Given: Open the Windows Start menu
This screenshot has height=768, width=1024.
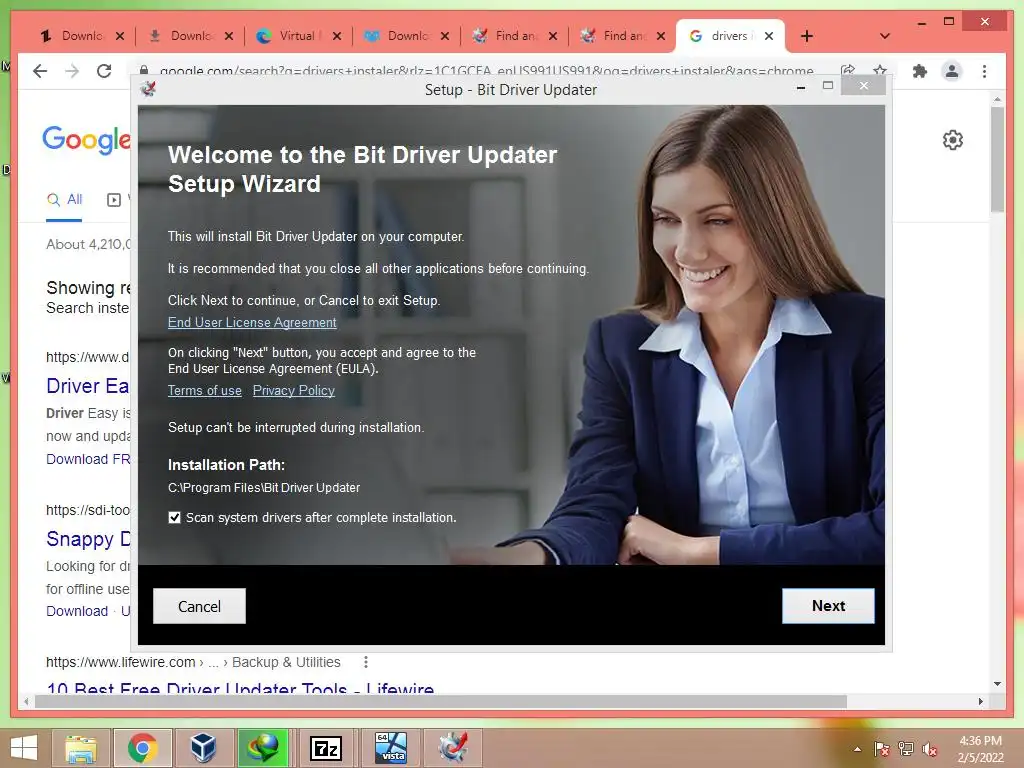Looking at the screenshot, I should (24, 748).
